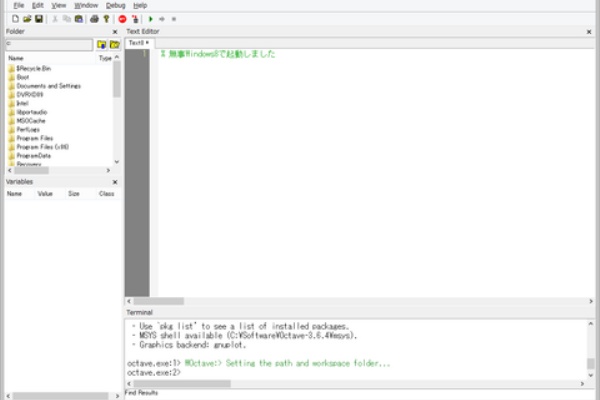This screenshot has height=400, width=600.
Task: Click the red Stop icon
Action: coord(122,18)
